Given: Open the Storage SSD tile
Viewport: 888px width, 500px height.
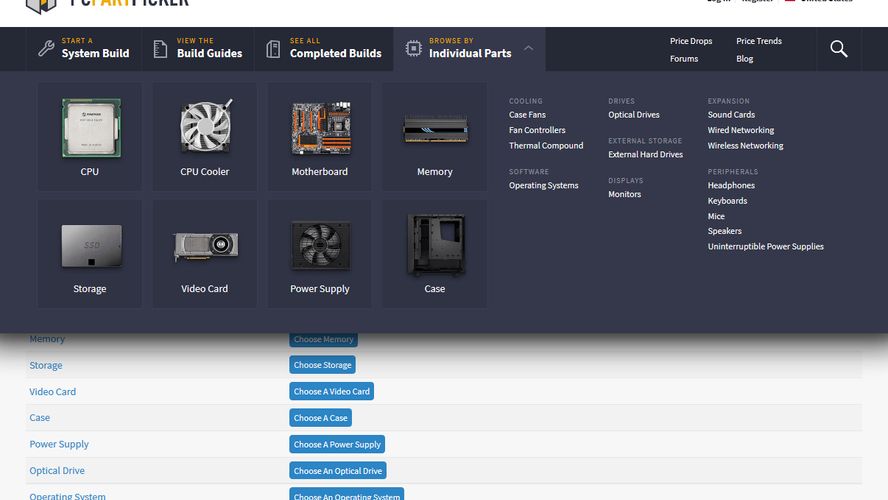Looking at the screenshot, I should pos(89,254).
